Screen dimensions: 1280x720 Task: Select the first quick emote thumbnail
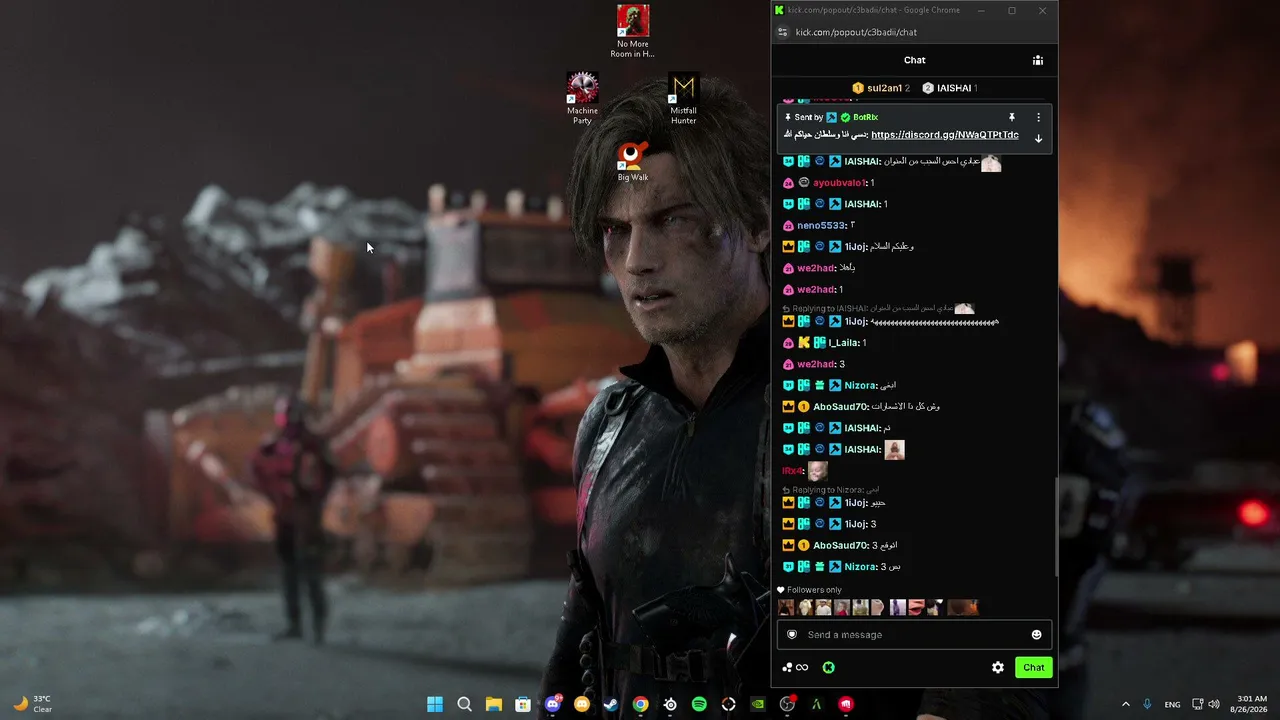coord(786,608)
